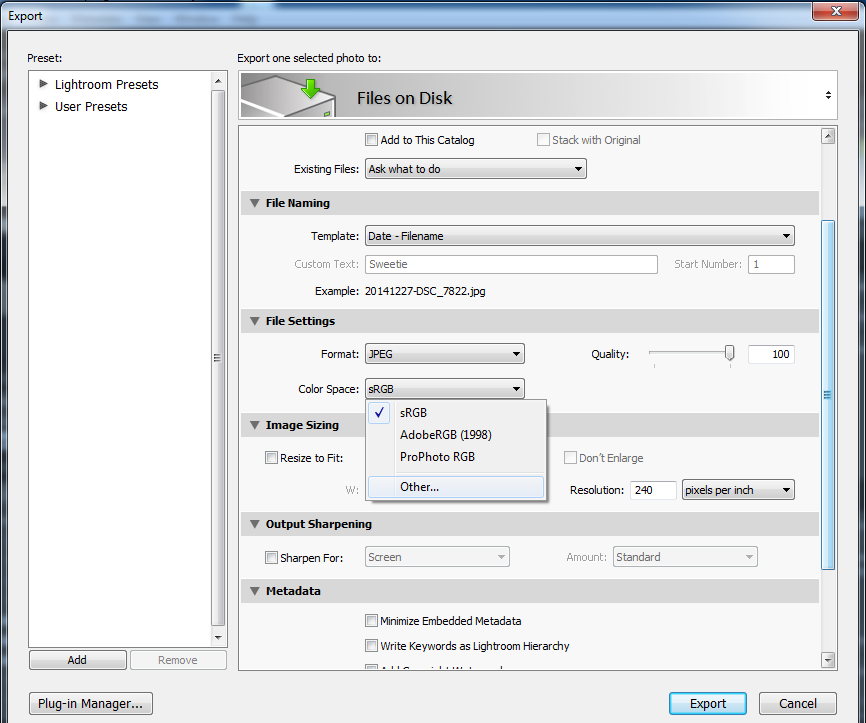Enable the Sharpen For checkbox

click(271, 557)
